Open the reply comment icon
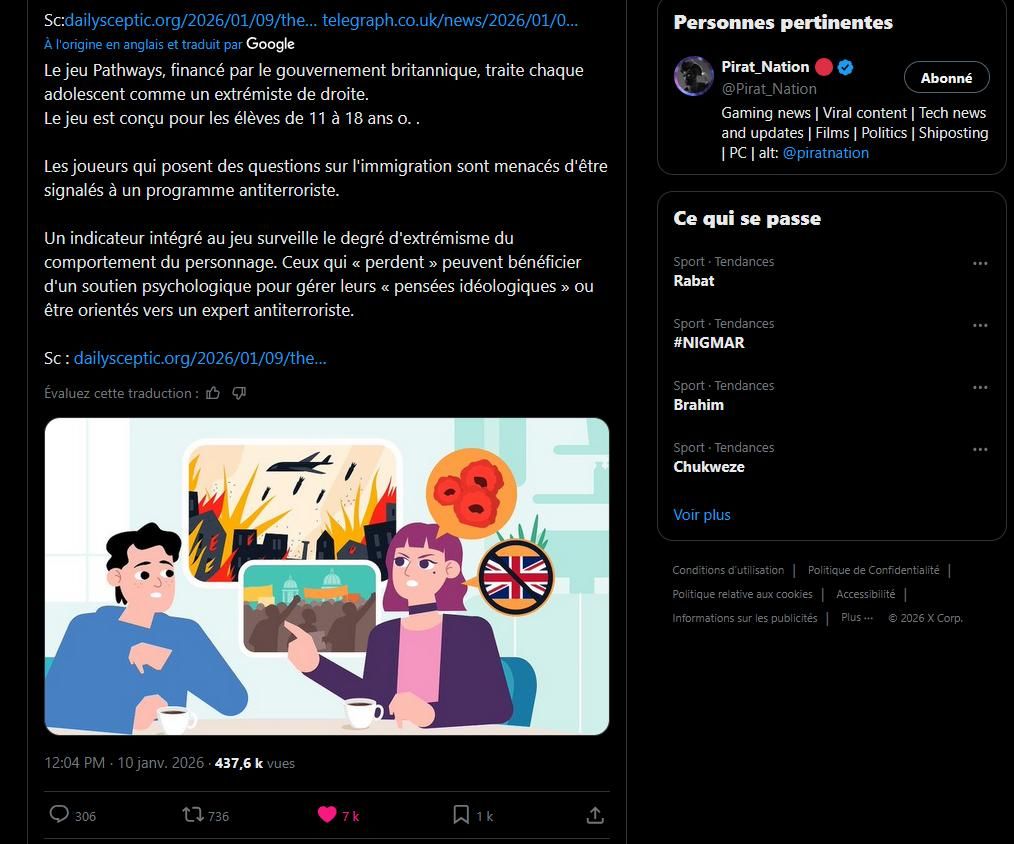The width and height of the screenshot is (1014, 844). pos(59,814)
